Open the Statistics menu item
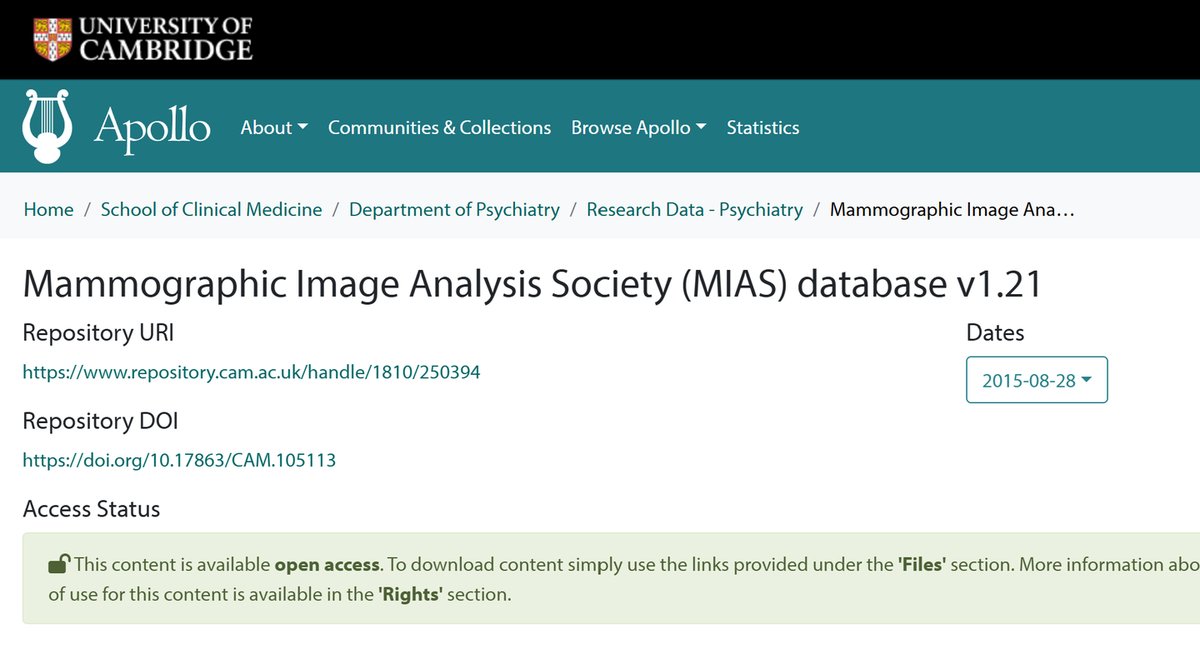Screen dimensions: 1200x654 click(x=763, y=128)
